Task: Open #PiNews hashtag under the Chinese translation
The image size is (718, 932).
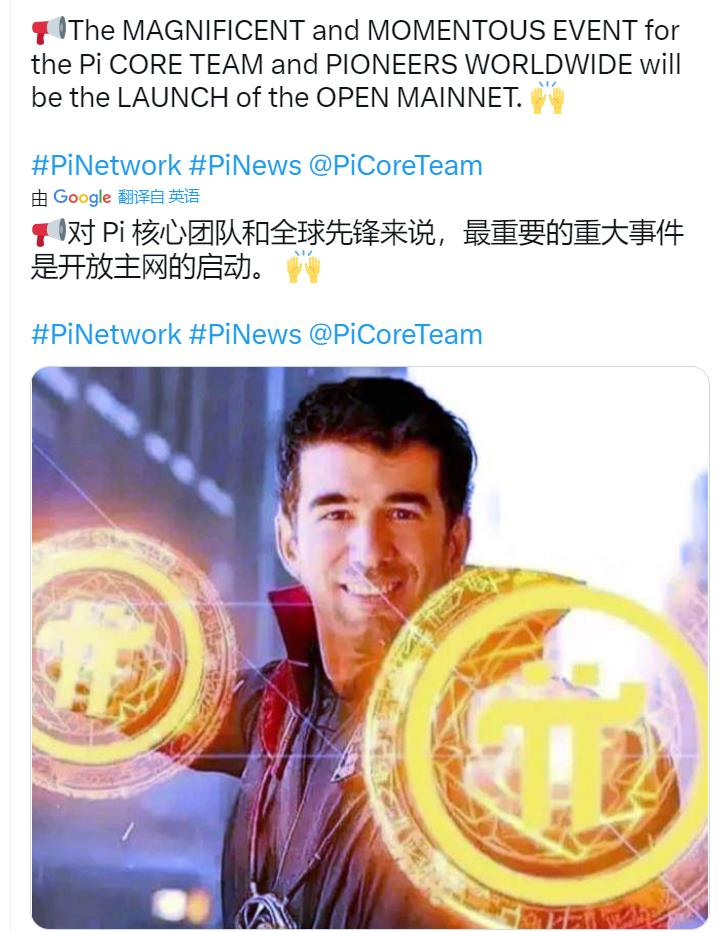Action: point(245,335)
